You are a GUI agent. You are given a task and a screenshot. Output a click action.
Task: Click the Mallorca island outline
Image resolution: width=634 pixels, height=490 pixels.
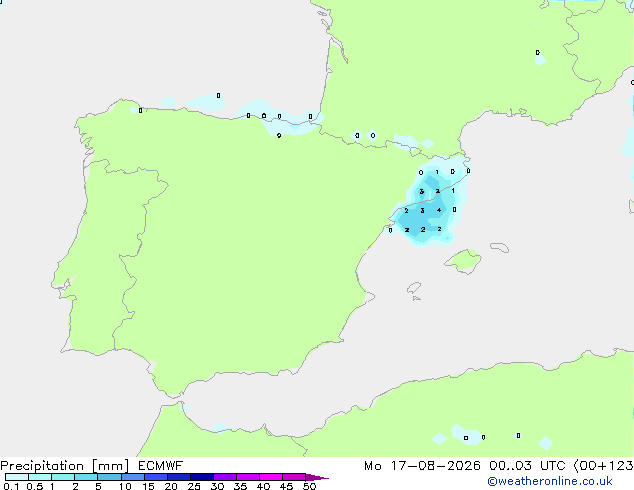[x=463, y=261]
